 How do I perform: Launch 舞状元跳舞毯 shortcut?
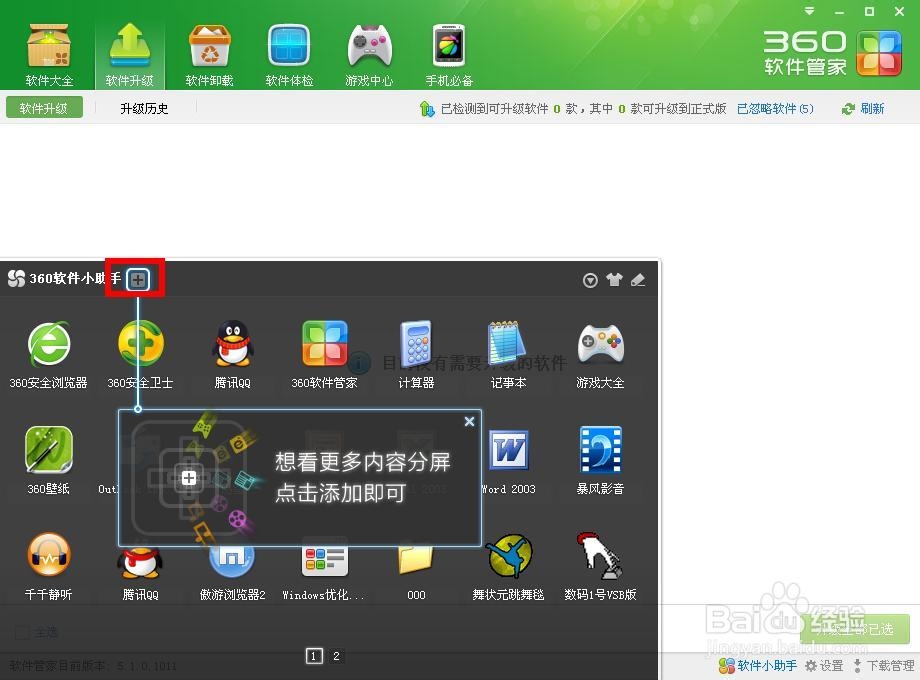(x=508, y=567)
